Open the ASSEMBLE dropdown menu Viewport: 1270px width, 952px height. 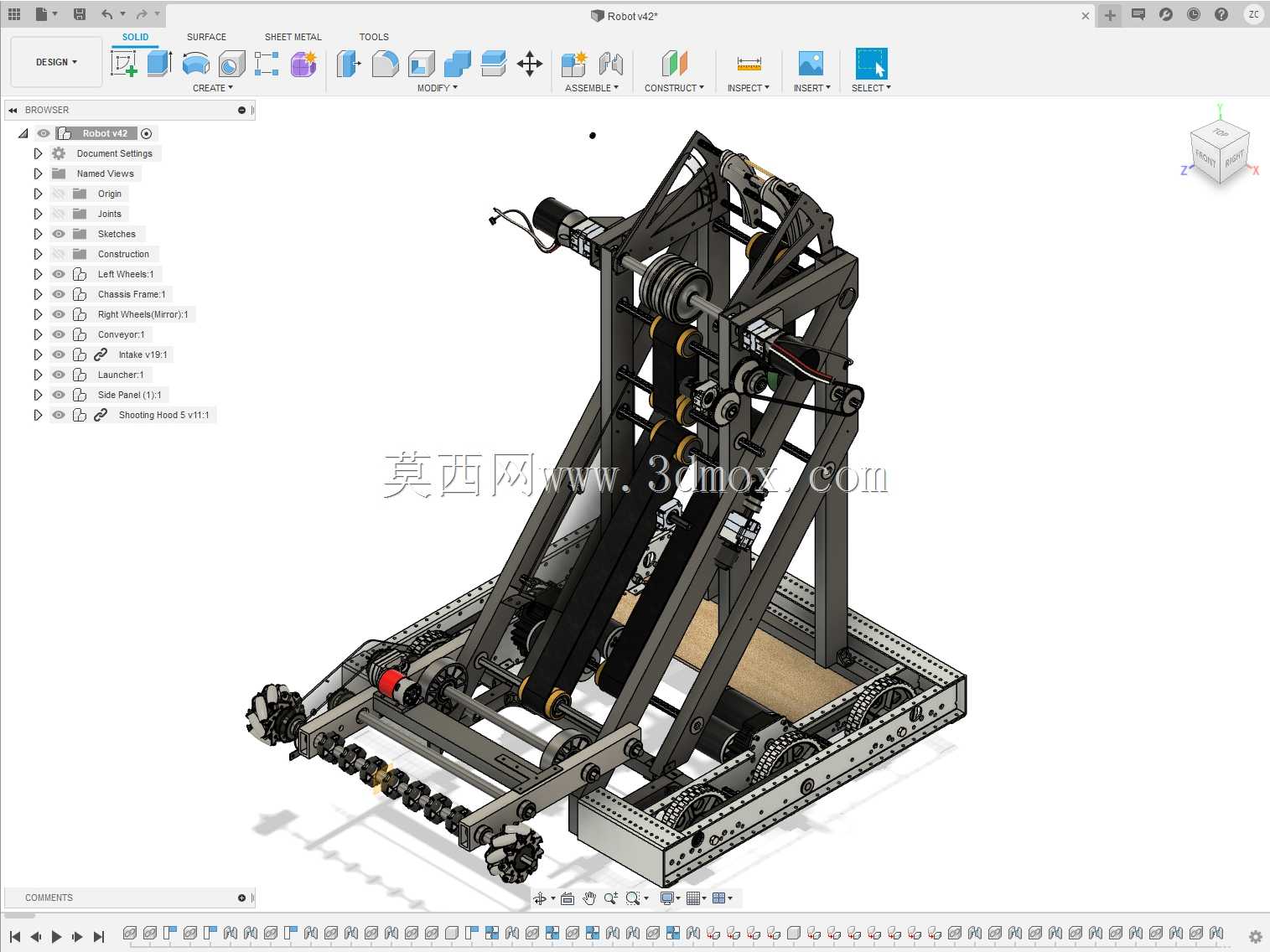click(592, 88)
